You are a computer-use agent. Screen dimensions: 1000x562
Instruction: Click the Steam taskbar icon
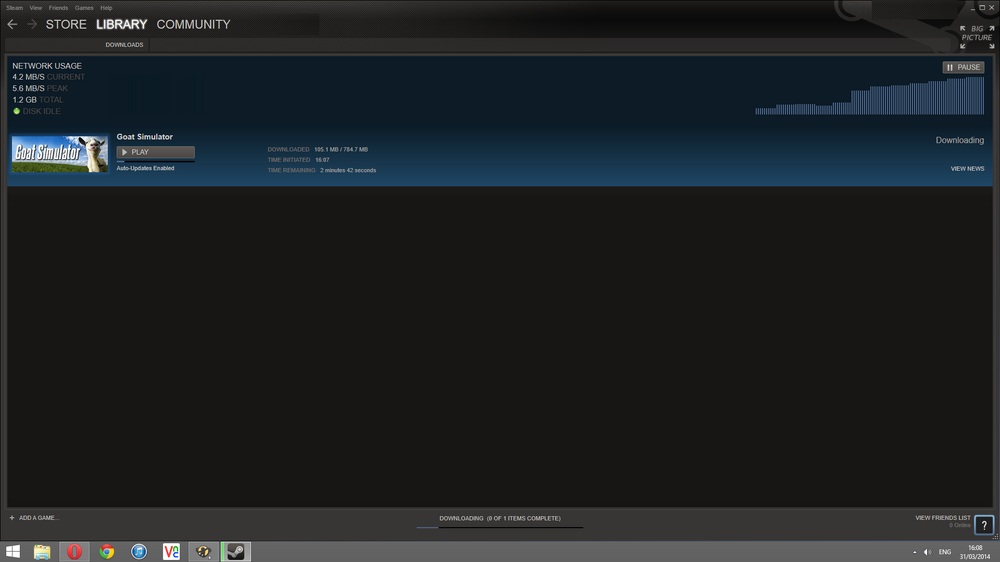pyautogui.click(x=236, y=552)
